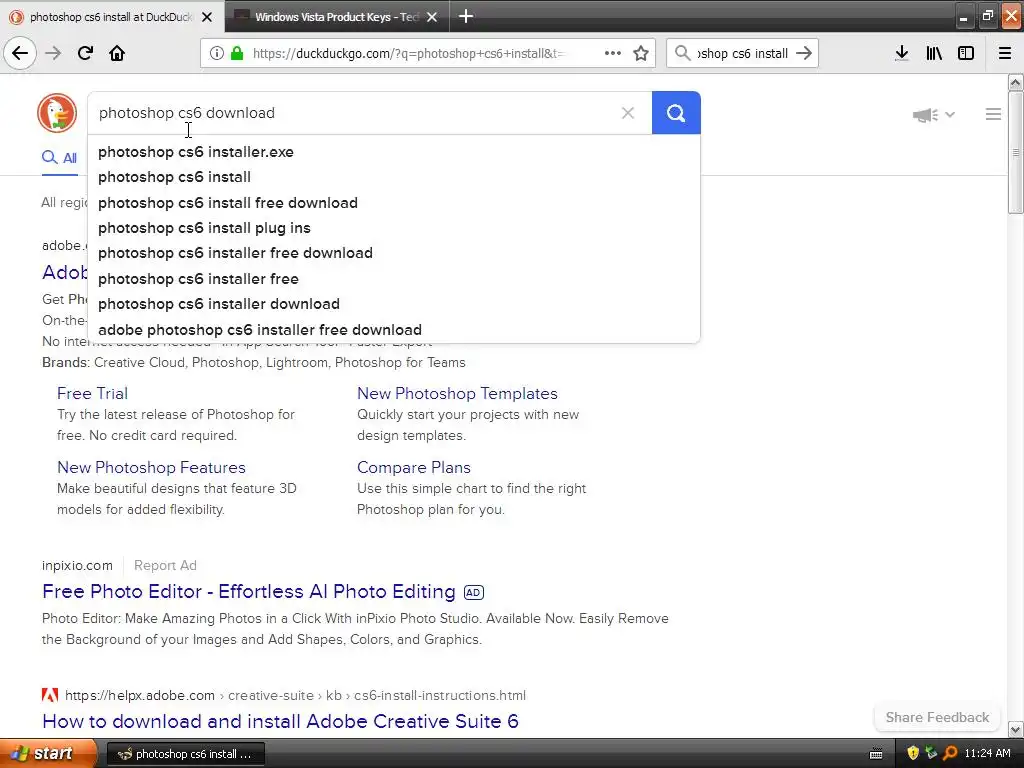1024x768 pixels.
Task: Switch to photoshop cs6 install DuckDuckGo tab
Action: pyautogui.click(x=111, y=17)
